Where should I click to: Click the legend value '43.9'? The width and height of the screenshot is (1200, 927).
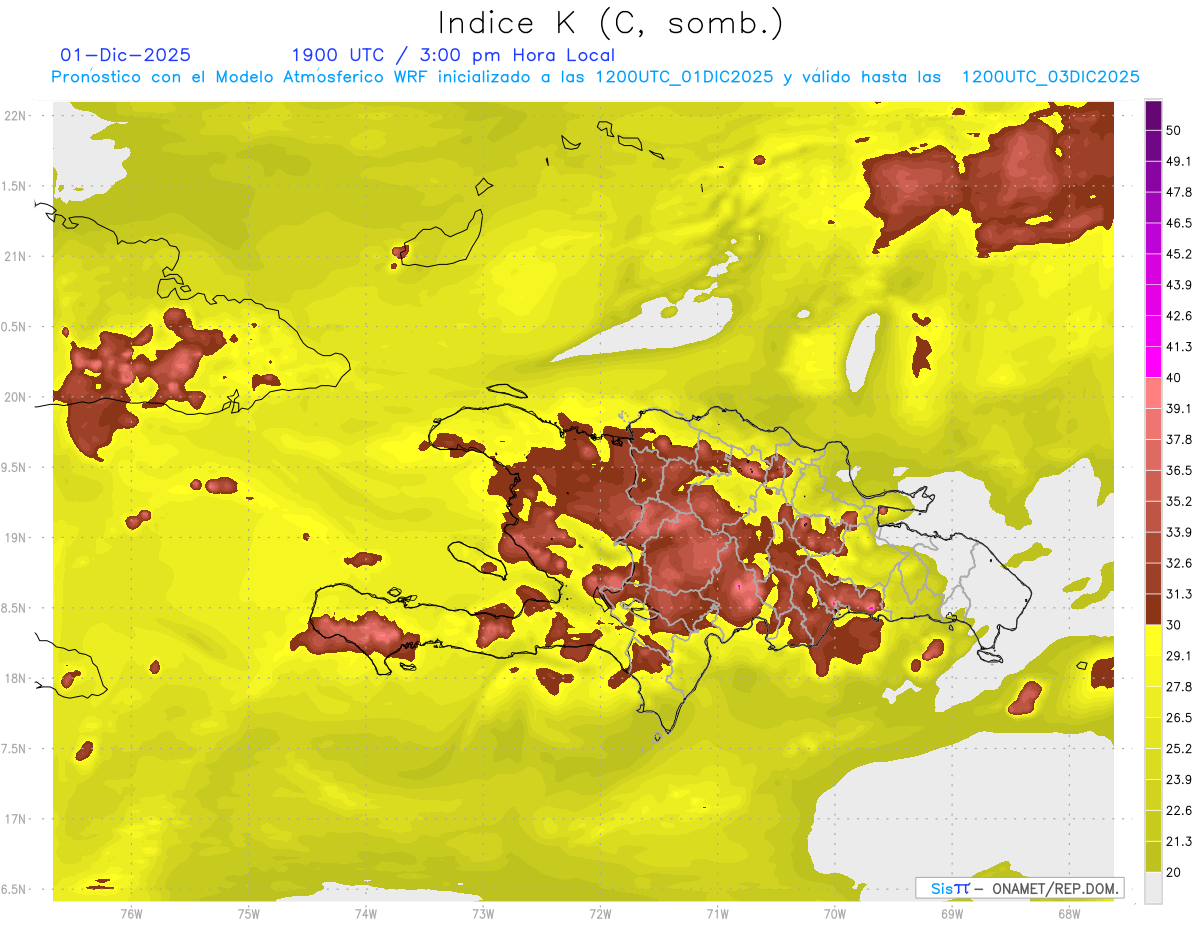(x=1180, y=285)
